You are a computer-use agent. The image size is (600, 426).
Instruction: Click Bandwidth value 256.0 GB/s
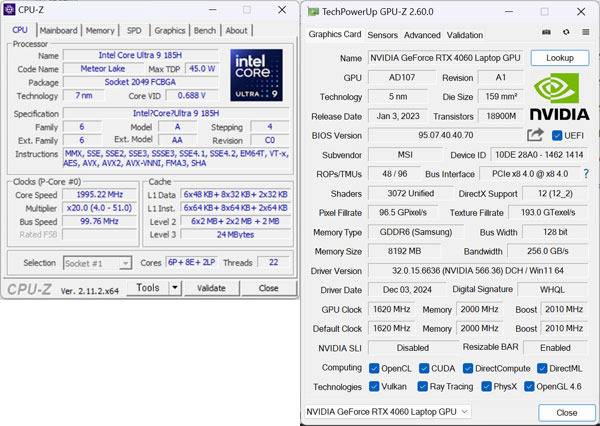tap(547, 251)
